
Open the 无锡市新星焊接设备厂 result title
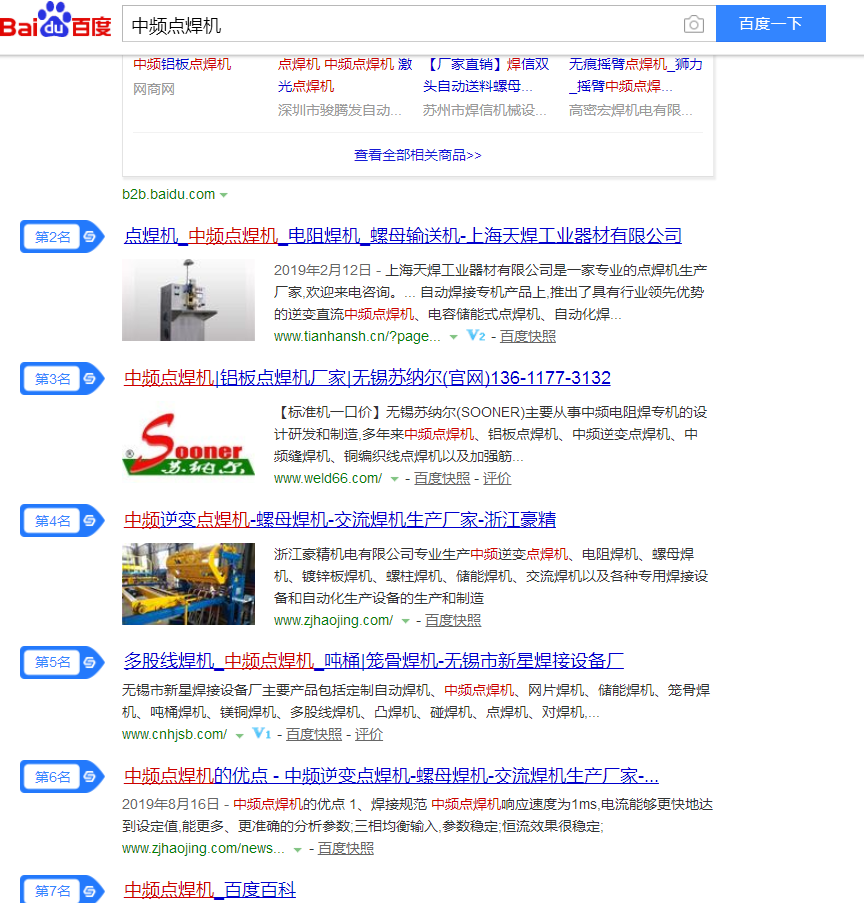[374, 661]
